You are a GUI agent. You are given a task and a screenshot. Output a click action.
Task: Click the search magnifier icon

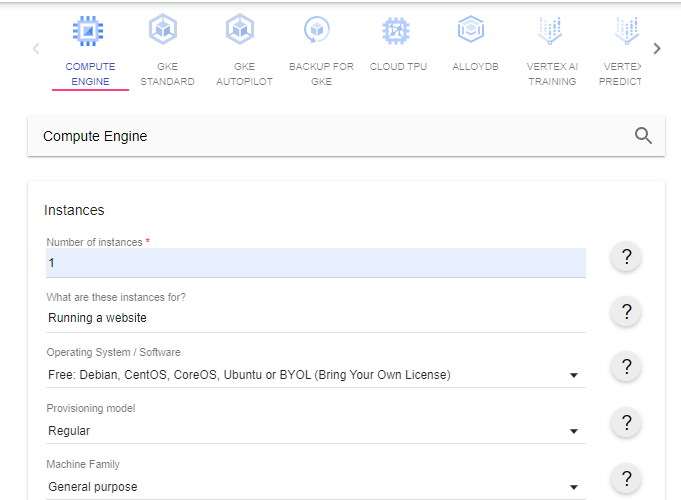click(643, 136)
